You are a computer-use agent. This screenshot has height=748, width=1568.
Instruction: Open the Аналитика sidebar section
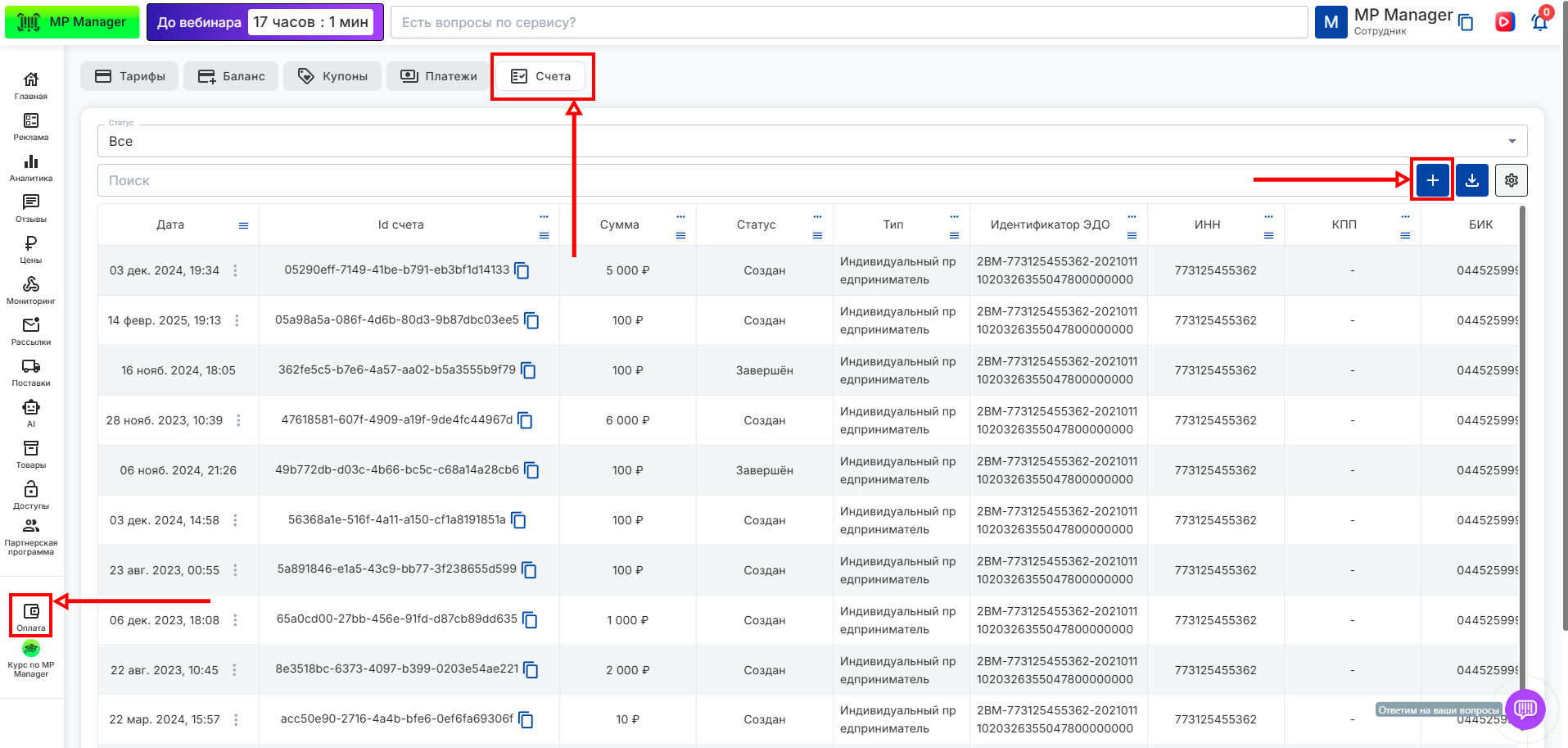point(31,167)
